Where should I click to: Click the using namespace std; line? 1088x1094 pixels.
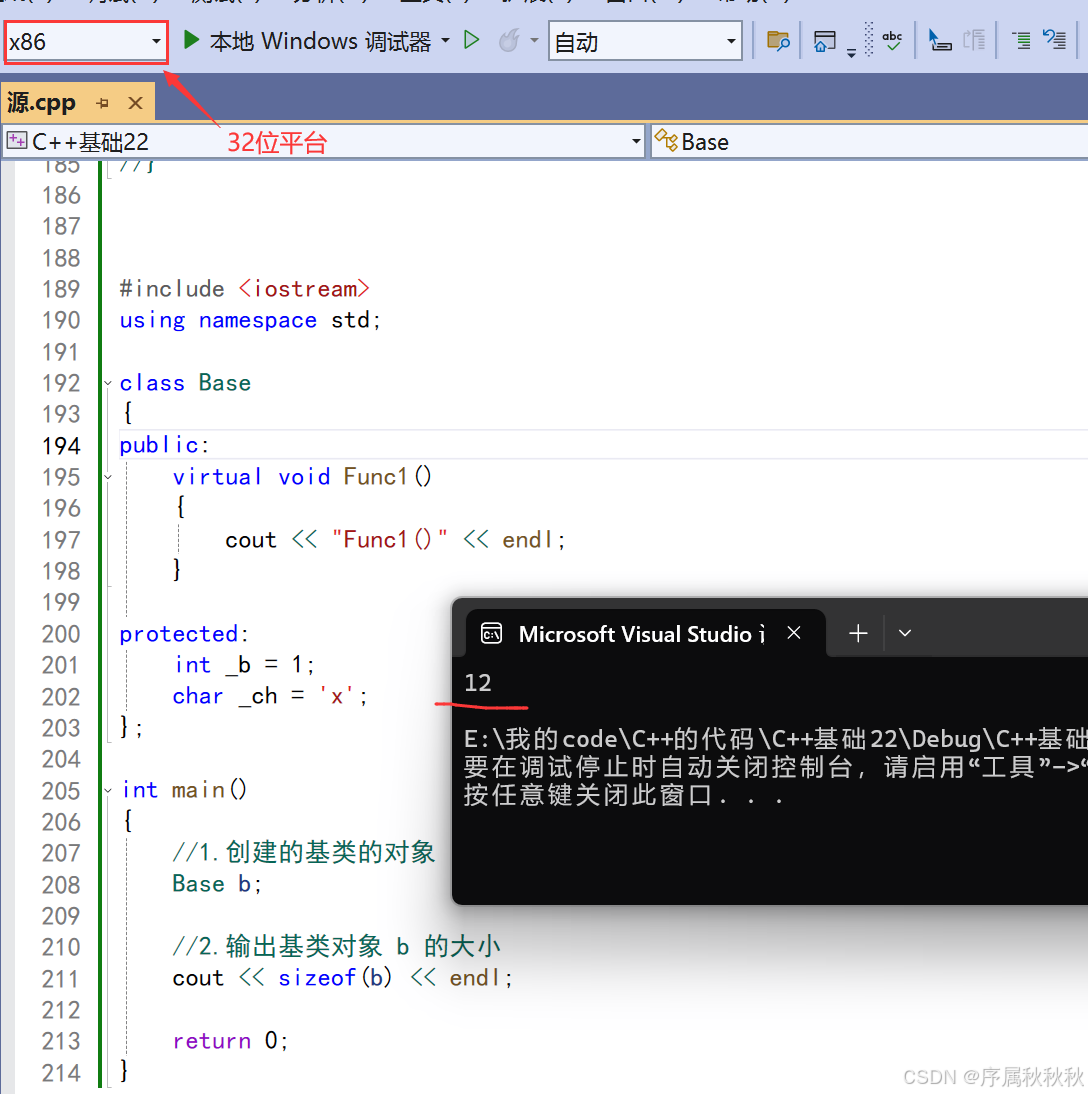250,320
